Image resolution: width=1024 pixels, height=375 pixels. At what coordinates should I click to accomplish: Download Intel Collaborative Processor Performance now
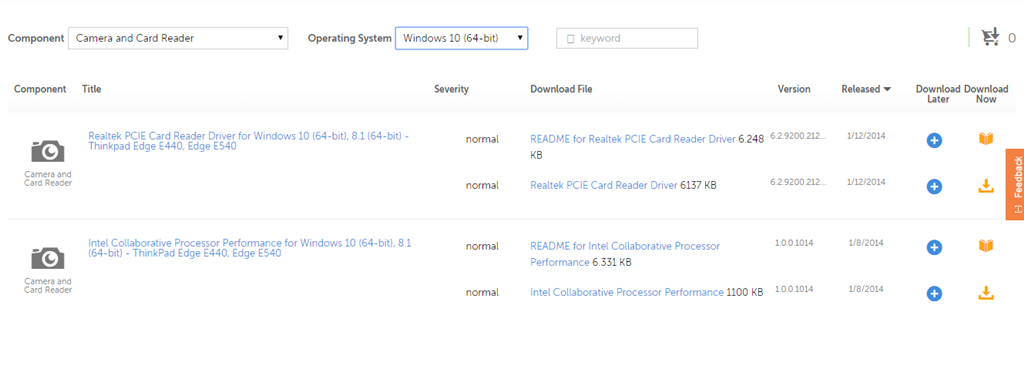click(x=985, y=293)
